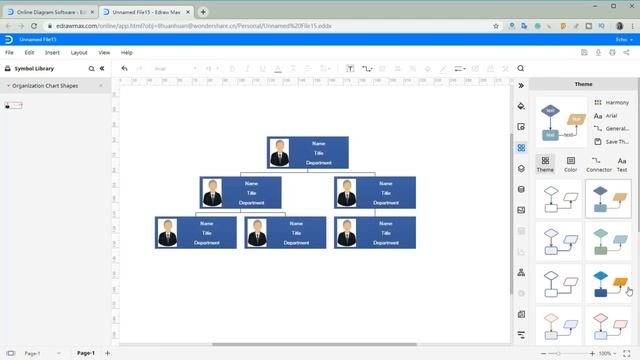This screenshot has width=640, height=360.
Task: Save the file using the toolbar save icon
Action: (x=584, y=53)
